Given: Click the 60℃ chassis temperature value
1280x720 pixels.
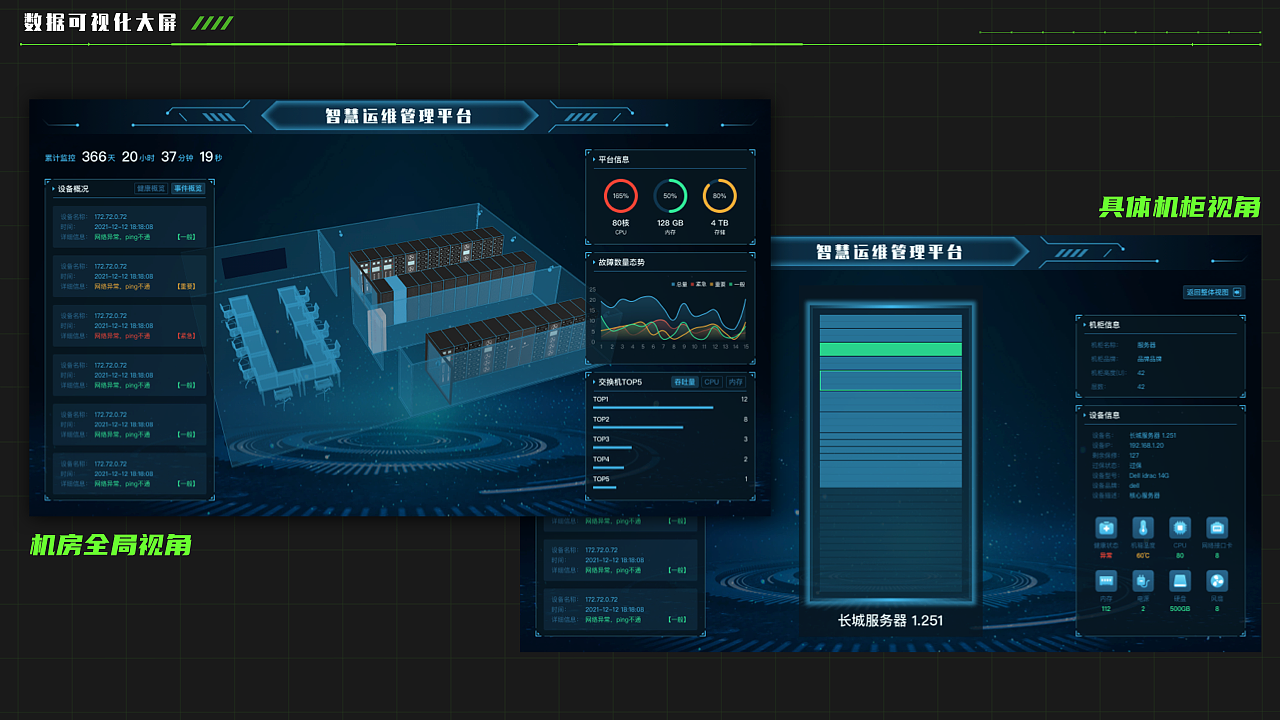Looking at the screenshot, I should click(x=1143, y=555).
